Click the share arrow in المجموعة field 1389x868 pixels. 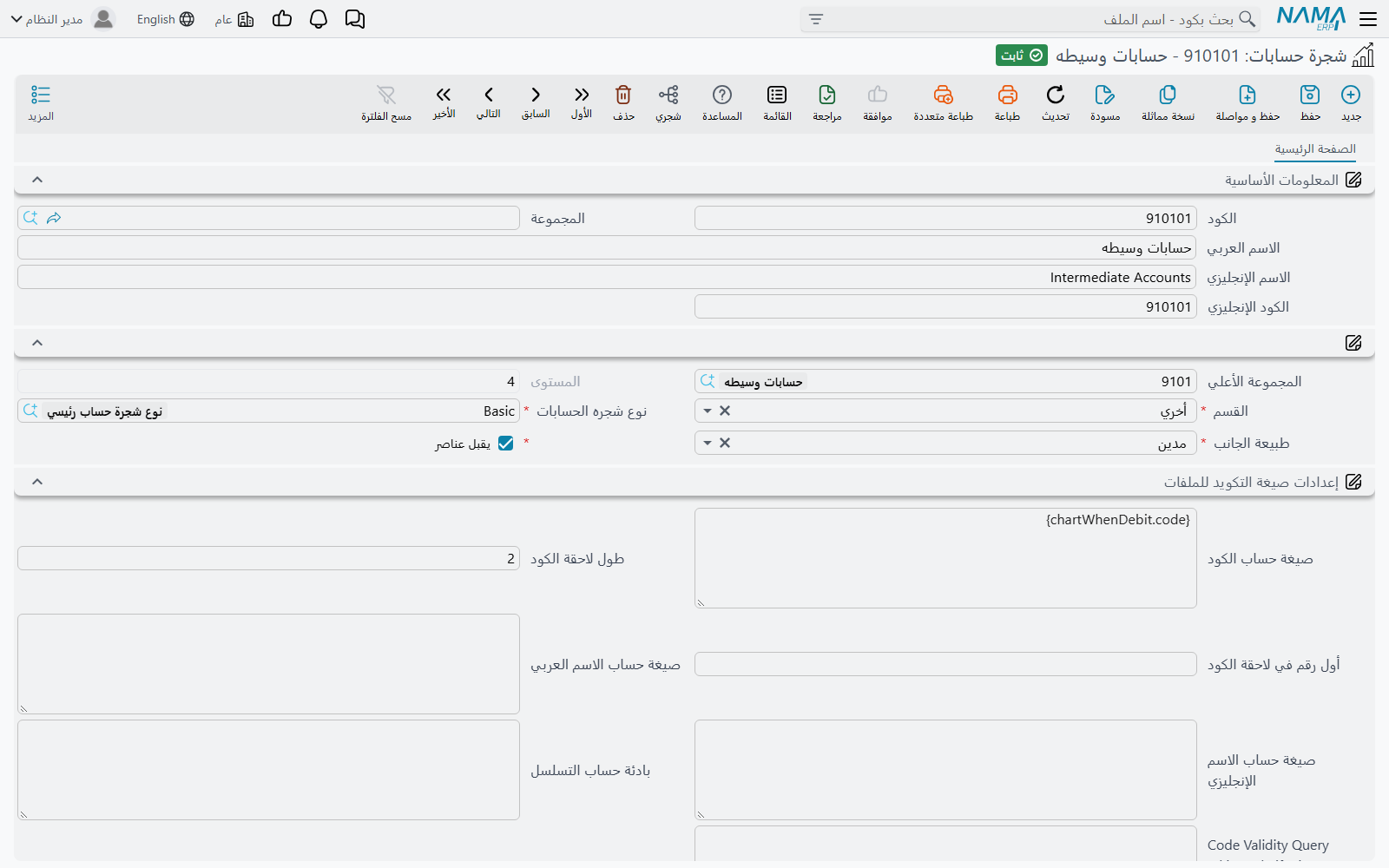(x=54, y=218)
